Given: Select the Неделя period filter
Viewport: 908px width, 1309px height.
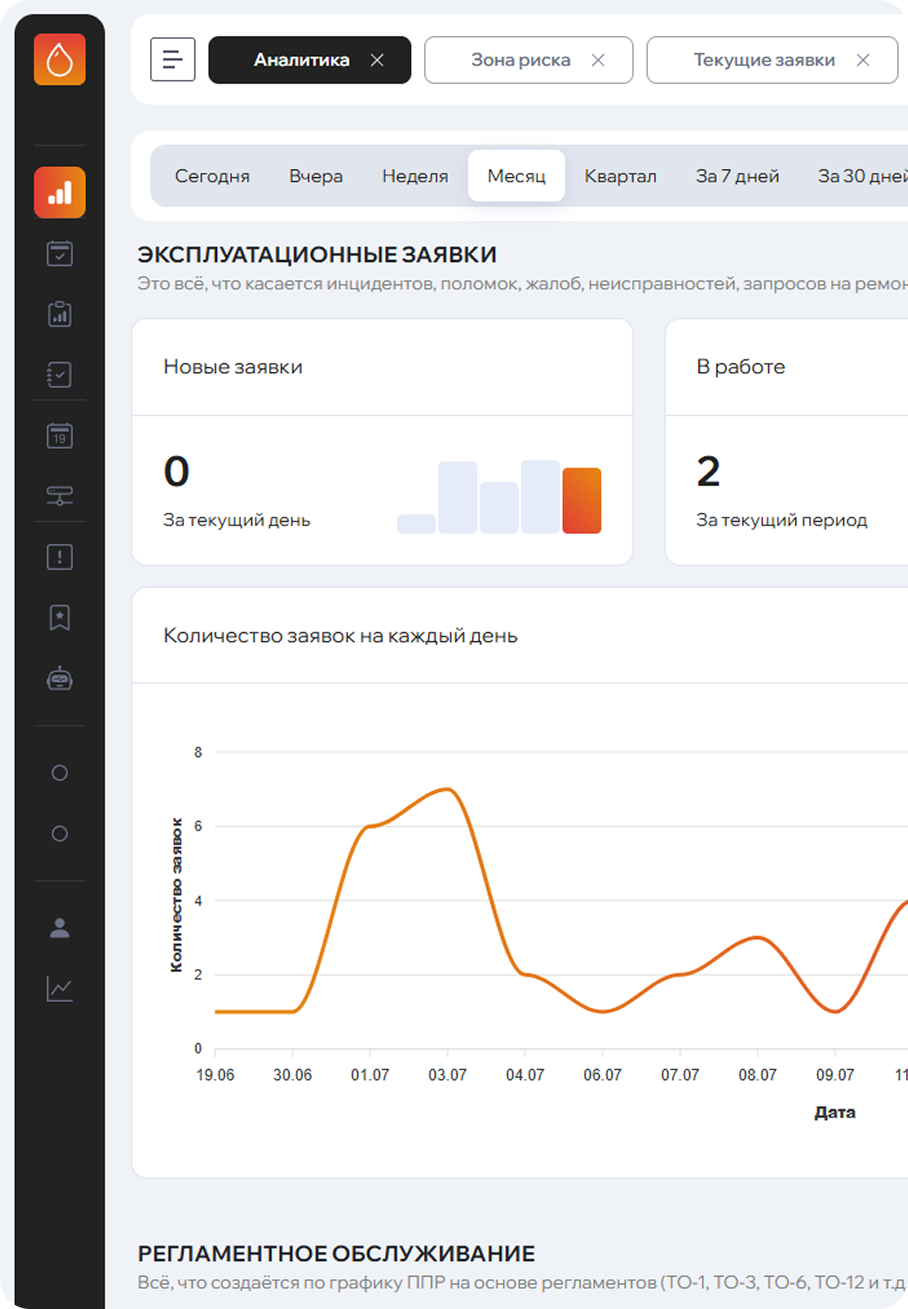Looking at the screenshot, I should point(415,176).
